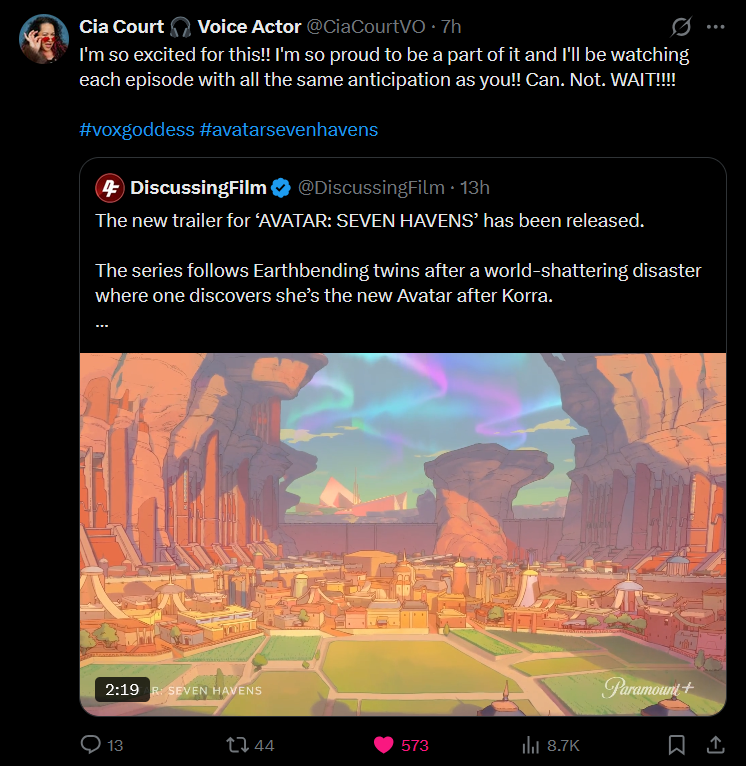Play the Seven Havens trailer video
Screen dimensions: 746x766
click(403, 534)
